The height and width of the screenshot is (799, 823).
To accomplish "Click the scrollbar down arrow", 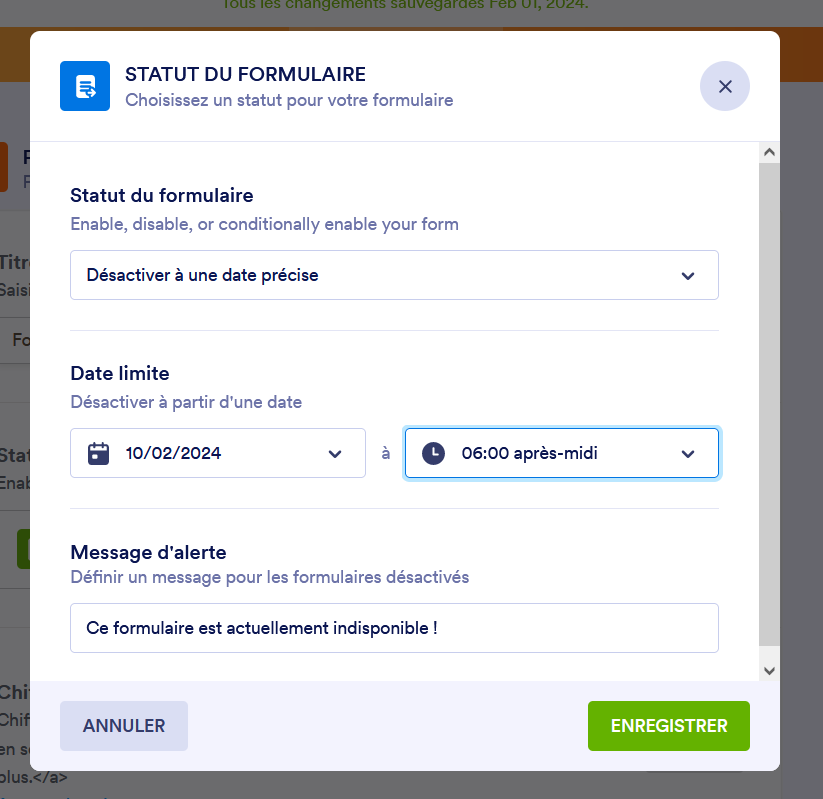I will (768, 671).
